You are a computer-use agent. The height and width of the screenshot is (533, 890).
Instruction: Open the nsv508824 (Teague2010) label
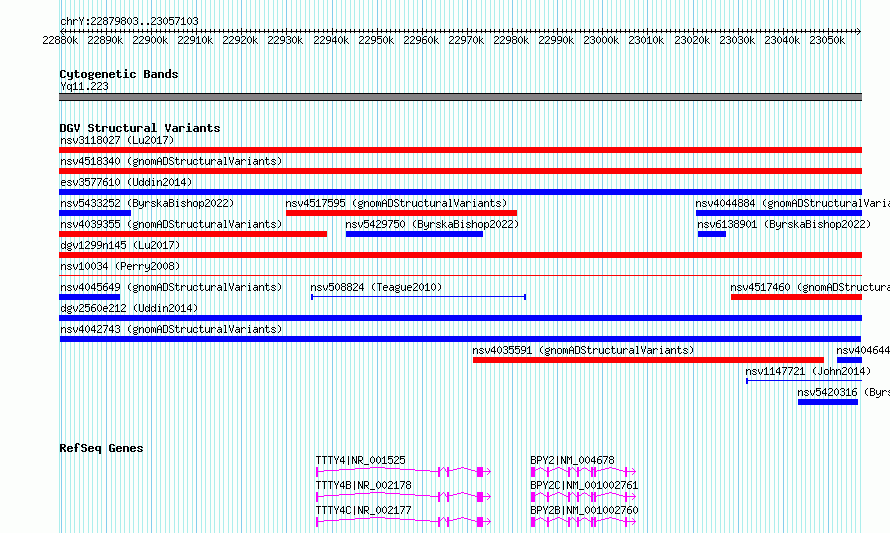point(376,287)
